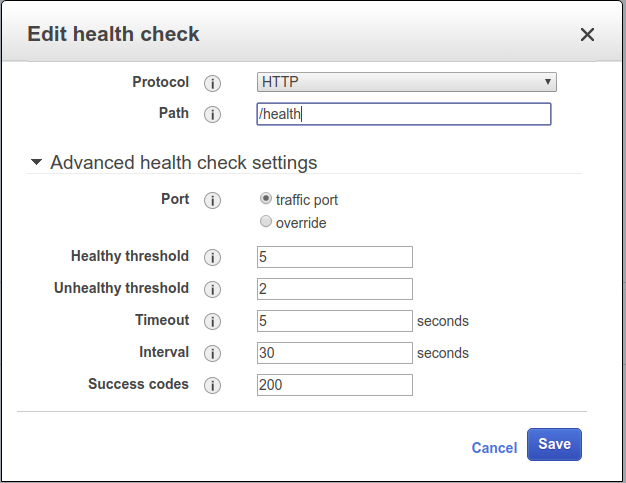Click the Interval info icon
This screenshot has height=483, width=626.
coord(212,353)
